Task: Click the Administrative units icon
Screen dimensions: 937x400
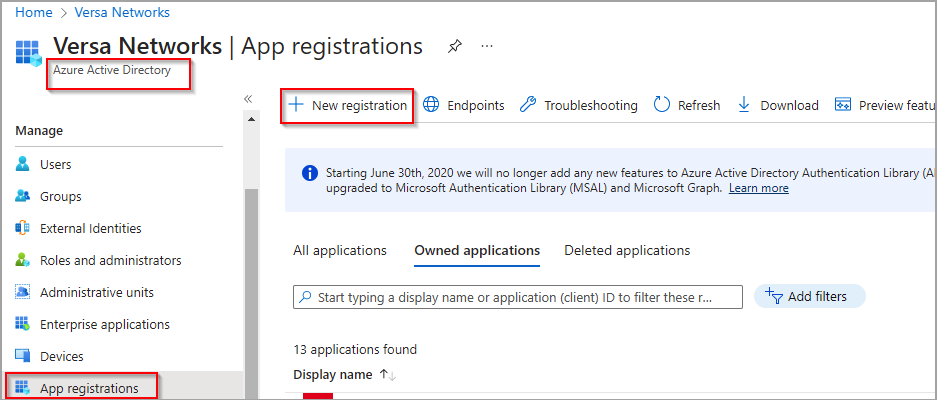Action: [23, 292]
